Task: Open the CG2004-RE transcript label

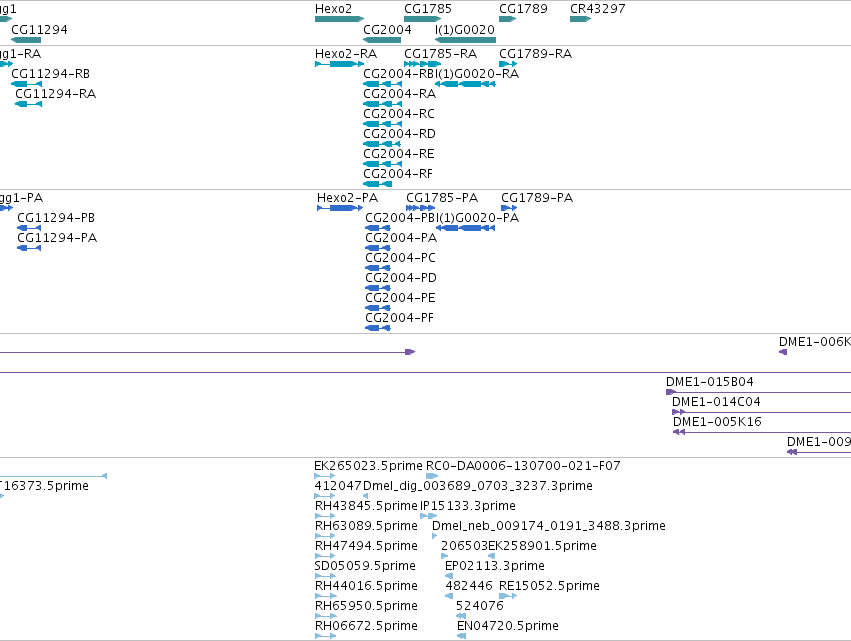Action: click(x=399, y=154)
